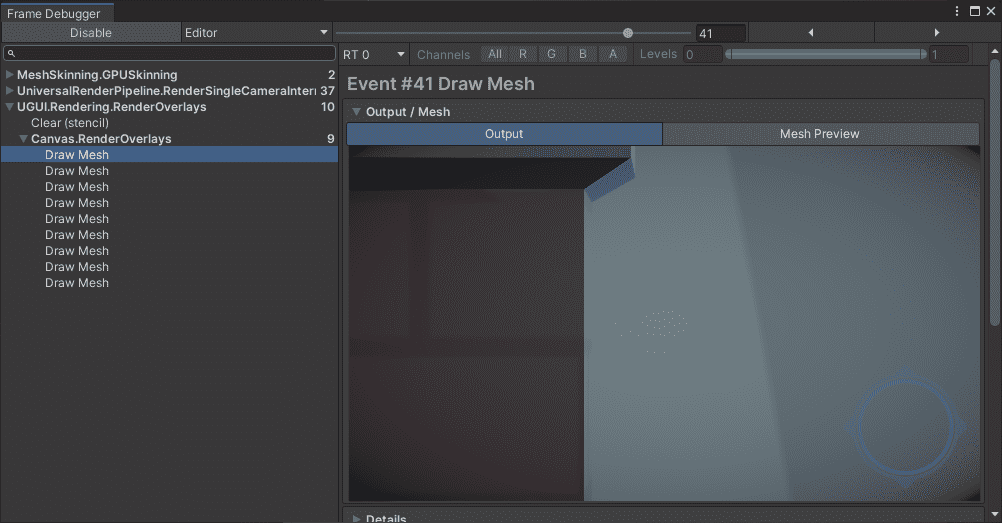Image resolution: width=1002 pixels, height=523 pixels.
Task: Click the Event #41 Draw Mesh heading
Action: coord(441,84)
